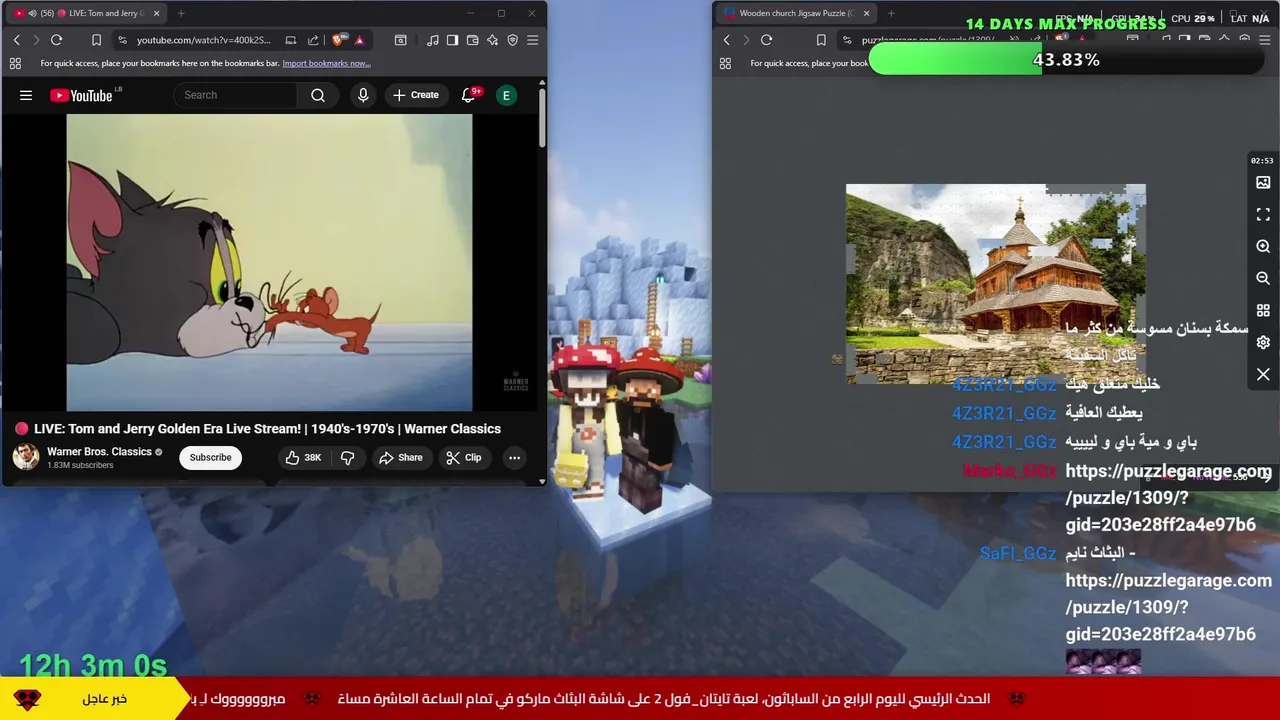Image resolution: width=1280 pixels, height=720 pixels.
Task: Show the puzzle preview image icon
Action: 1263,183
